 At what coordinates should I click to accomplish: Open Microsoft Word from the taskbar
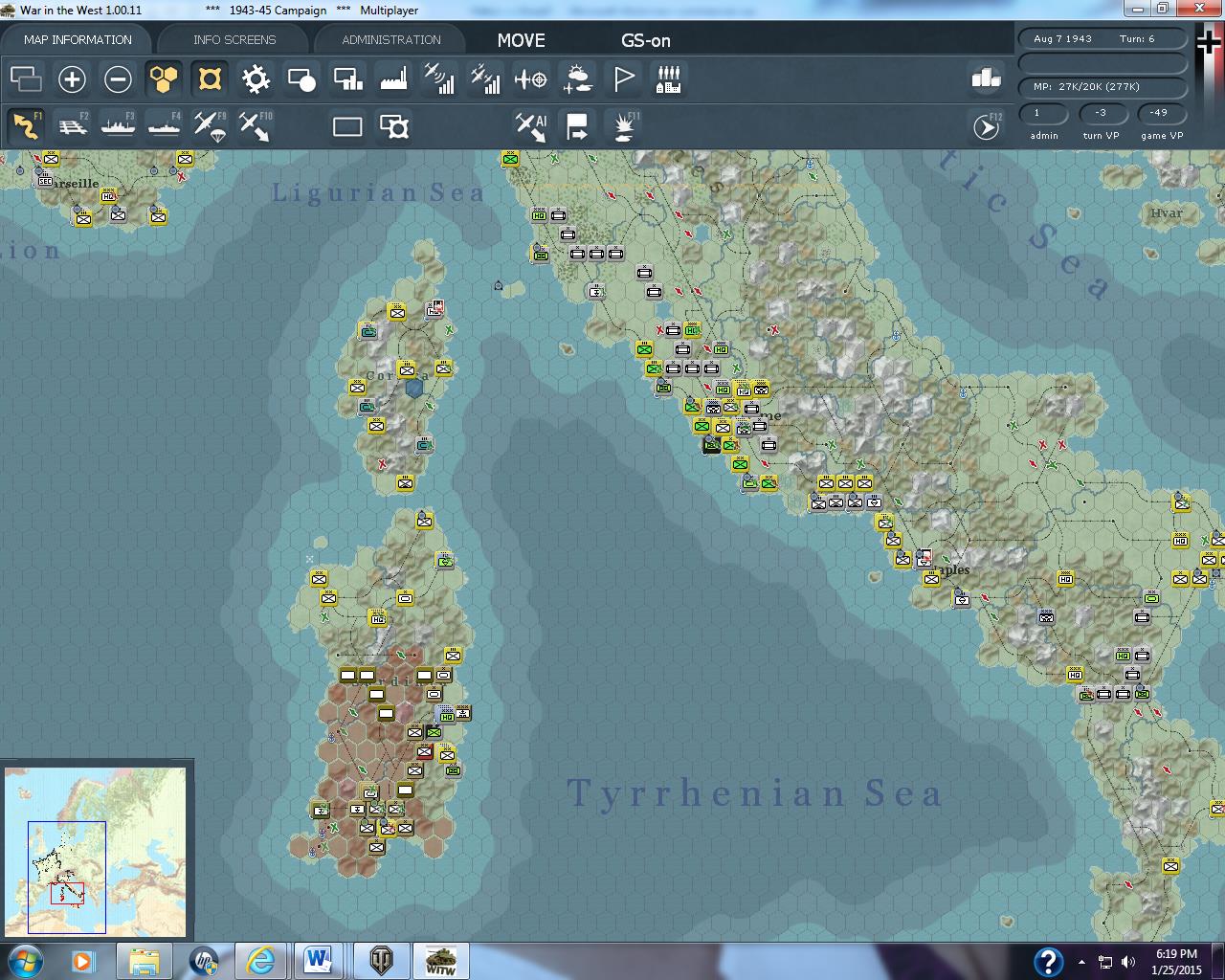(318, 960)
